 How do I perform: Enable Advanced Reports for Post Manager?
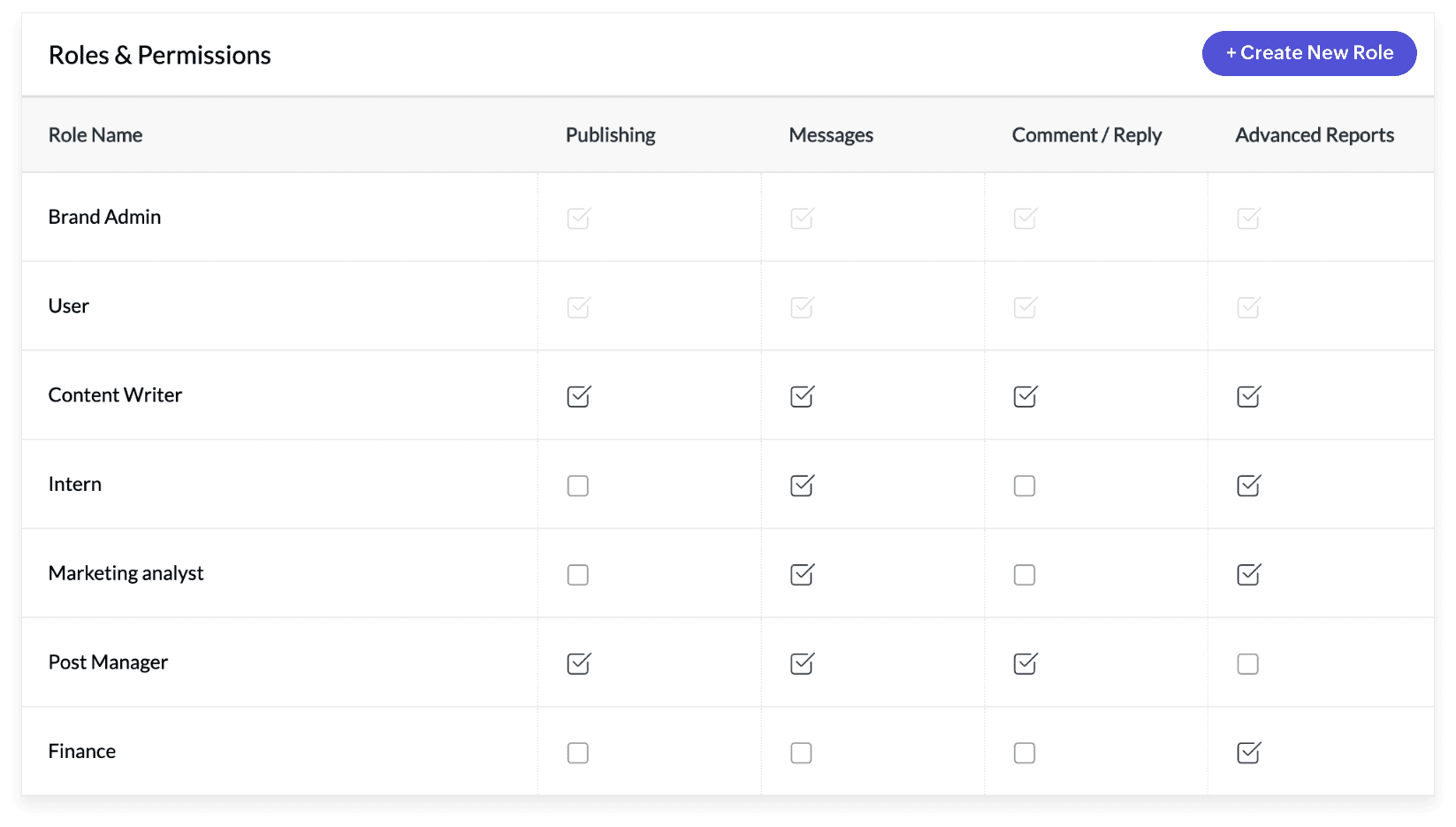coord(1248,664)
